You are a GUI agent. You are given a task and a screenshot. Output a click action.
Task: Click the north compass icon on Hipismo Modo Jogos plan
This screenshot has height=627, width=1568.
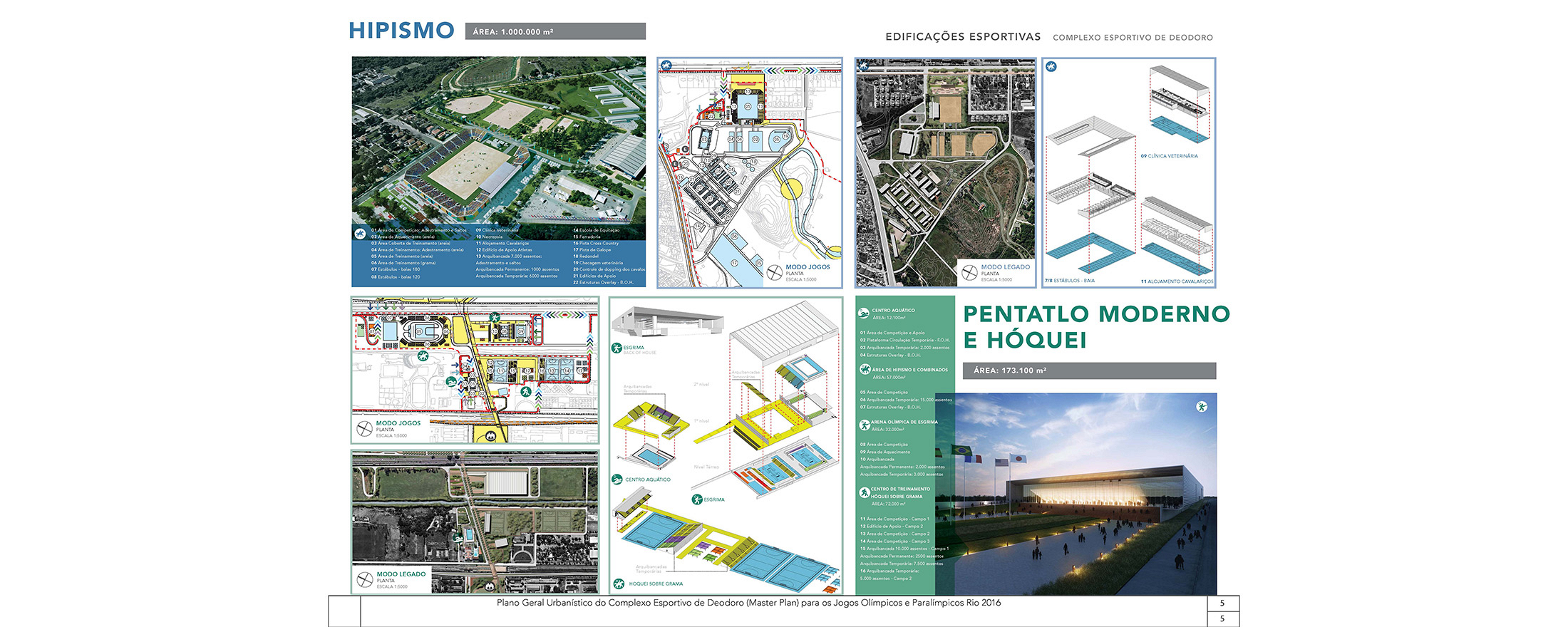775,272
